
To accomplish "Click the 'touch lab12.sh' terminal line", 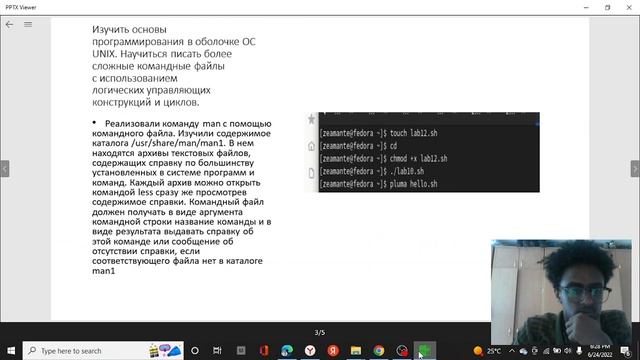I will [x=378, y=133].
